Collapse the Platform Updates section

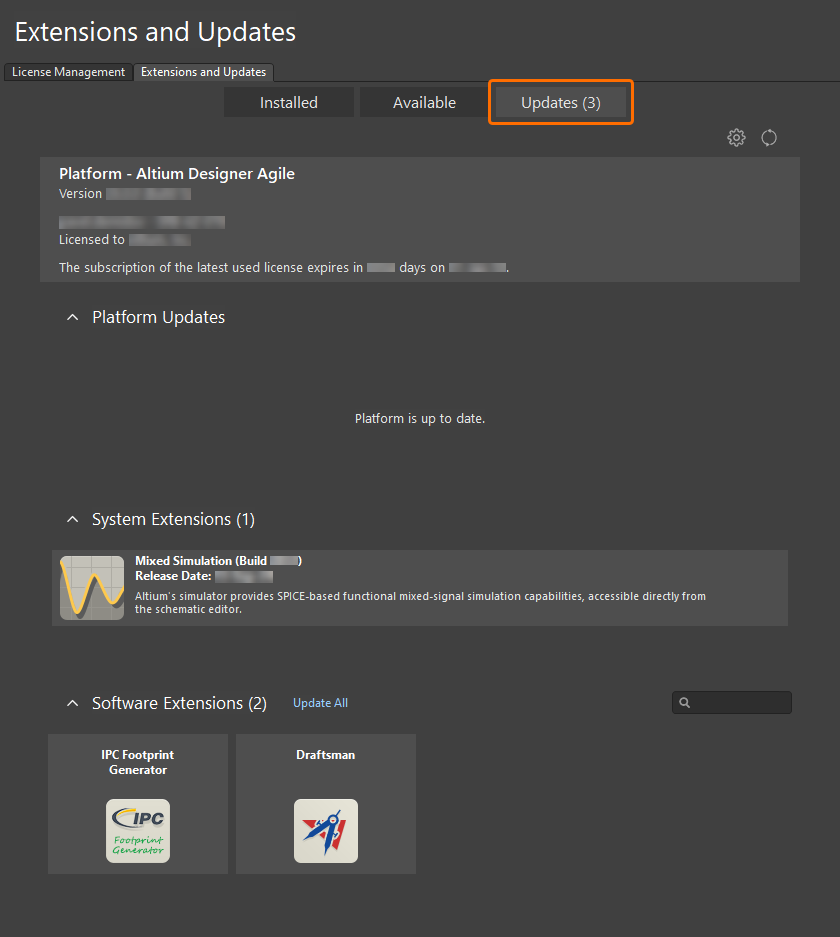(72, 316)
